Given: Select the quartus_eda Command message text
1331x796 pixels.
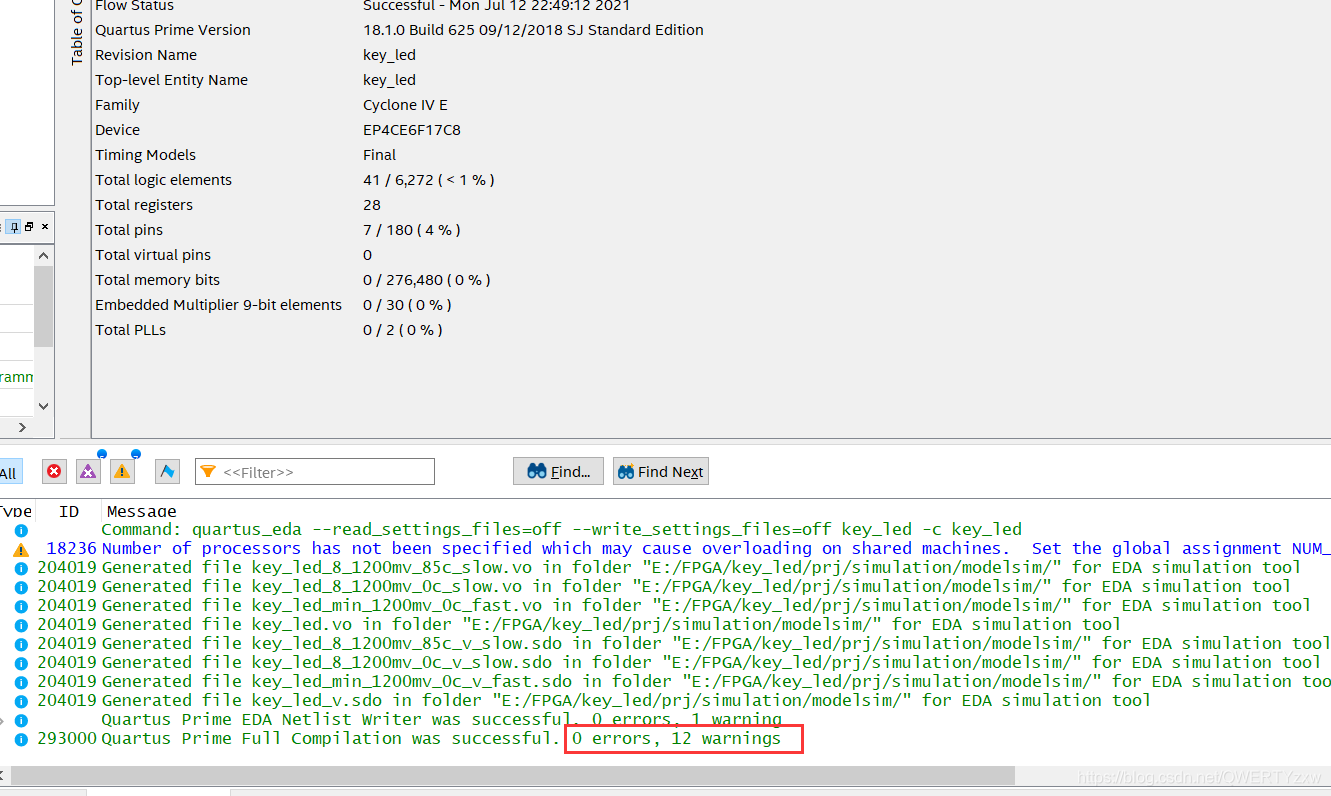Looking at the screenshot, I should click(x=561, y=530).
